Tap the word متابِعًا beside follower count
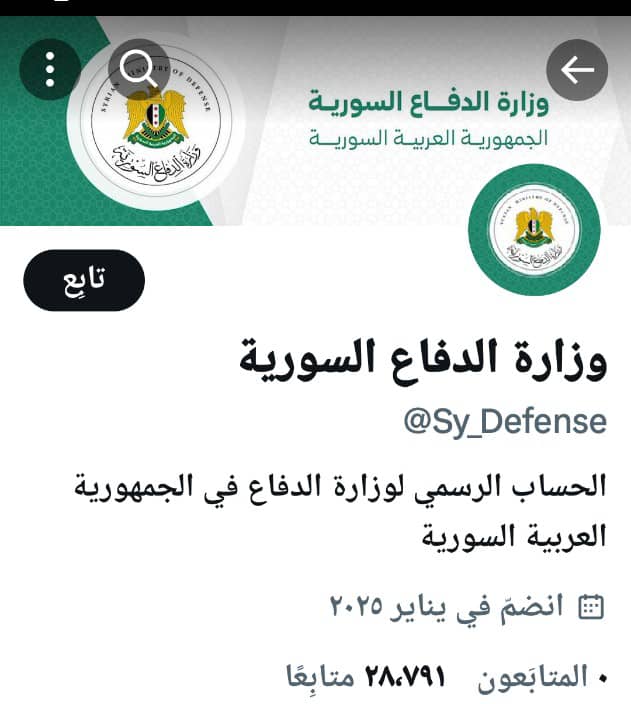This screenshot has height=704, width=631. pos(320,677)
